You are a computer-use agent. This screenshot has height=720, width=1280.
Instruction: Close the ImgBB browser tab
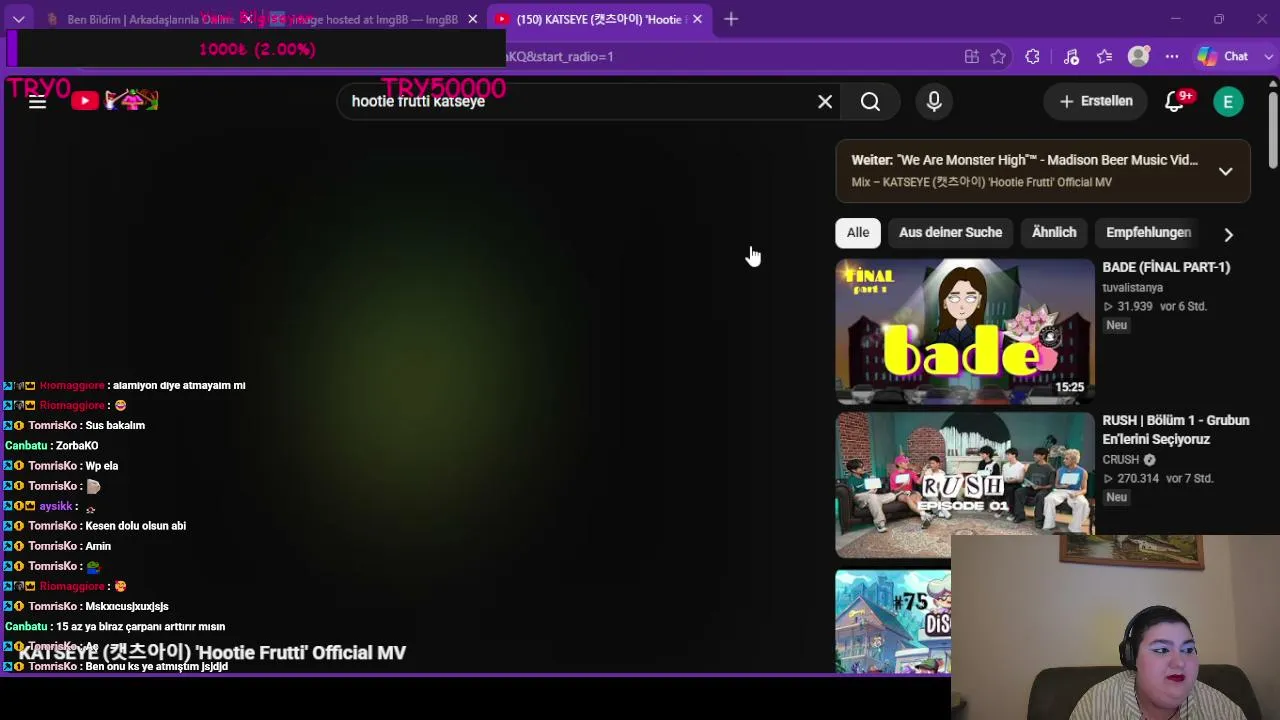coord(473,19)
